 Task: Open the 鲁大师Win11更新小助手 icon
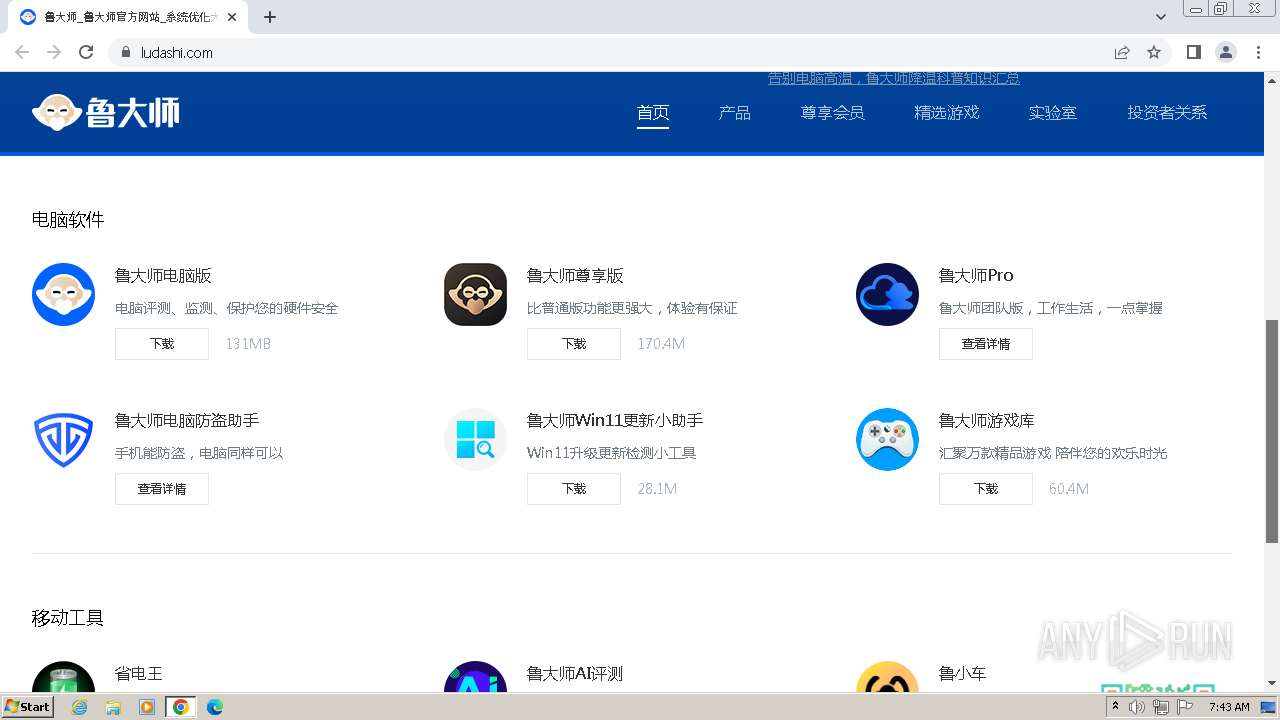coord(475,439)
